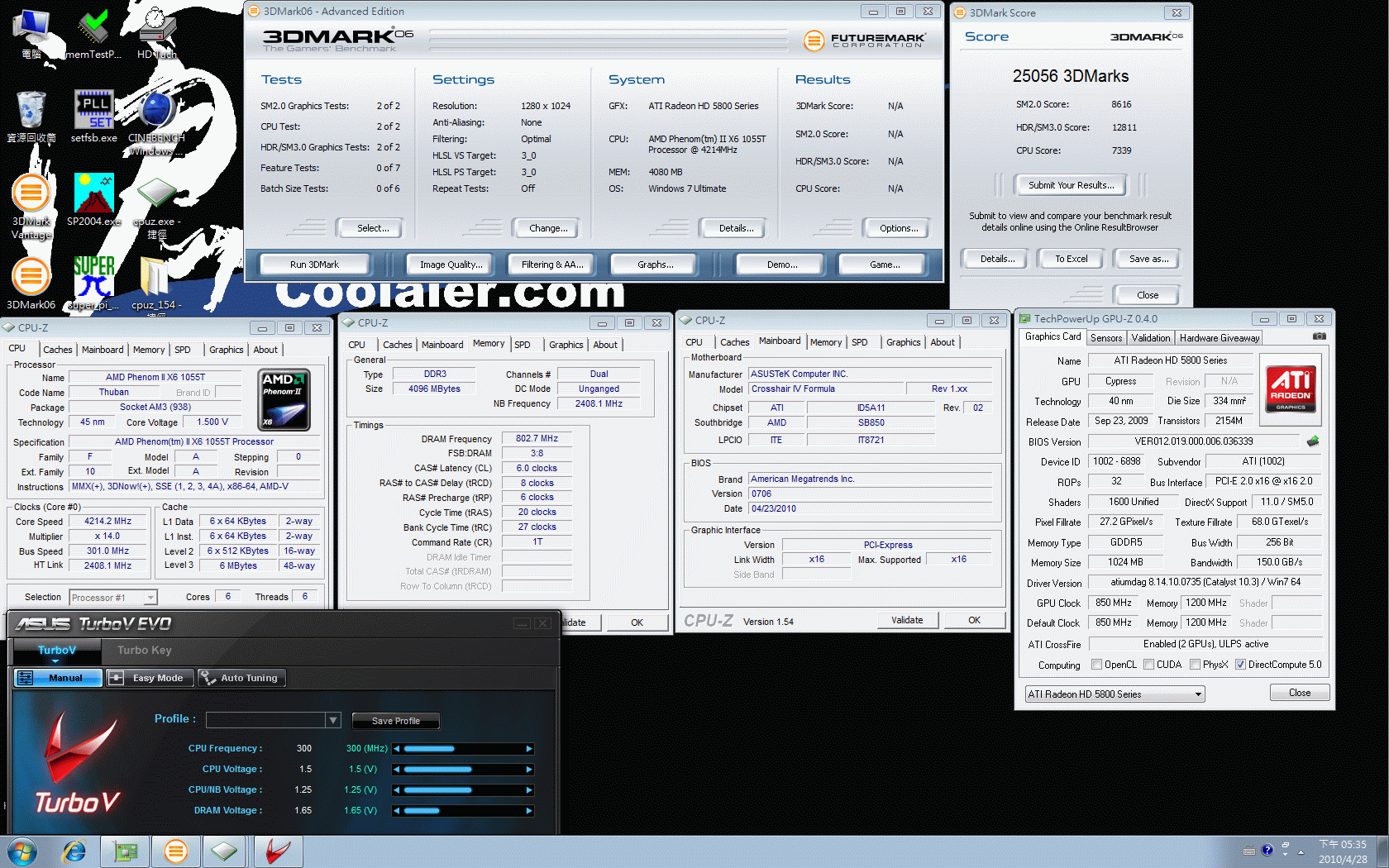Open the Turbo Key tab in TurboV EVO
The height and width of the screenshot is (868, 1389).
pos(145,651)
